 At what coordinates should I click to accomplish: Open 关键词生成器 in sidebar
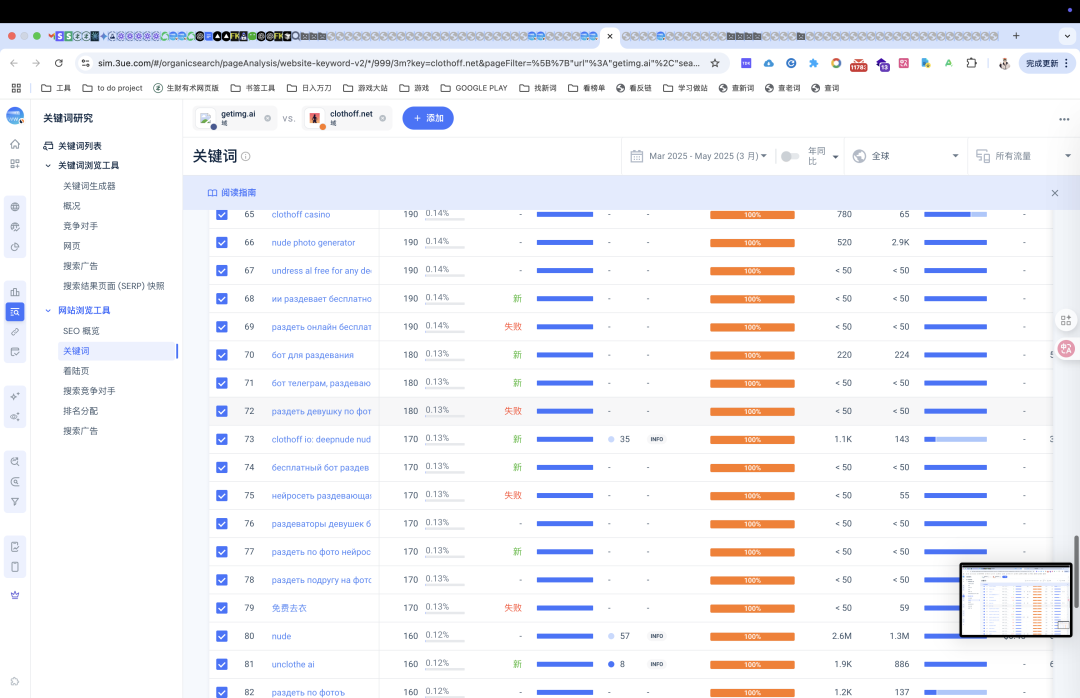click(89, 186)
